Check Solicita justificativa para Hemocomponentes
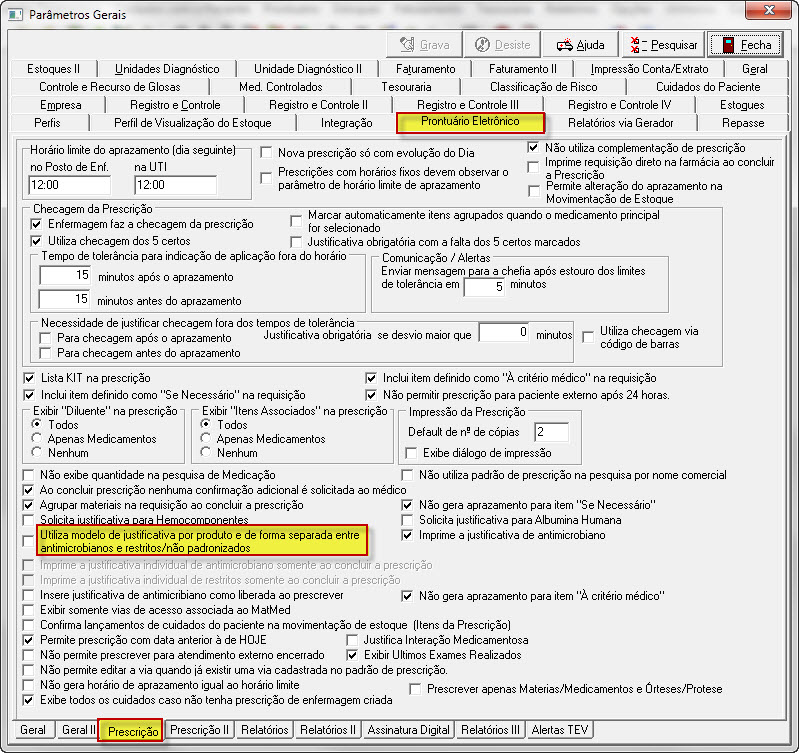The image size is (799, 753). tap(29, 520)
